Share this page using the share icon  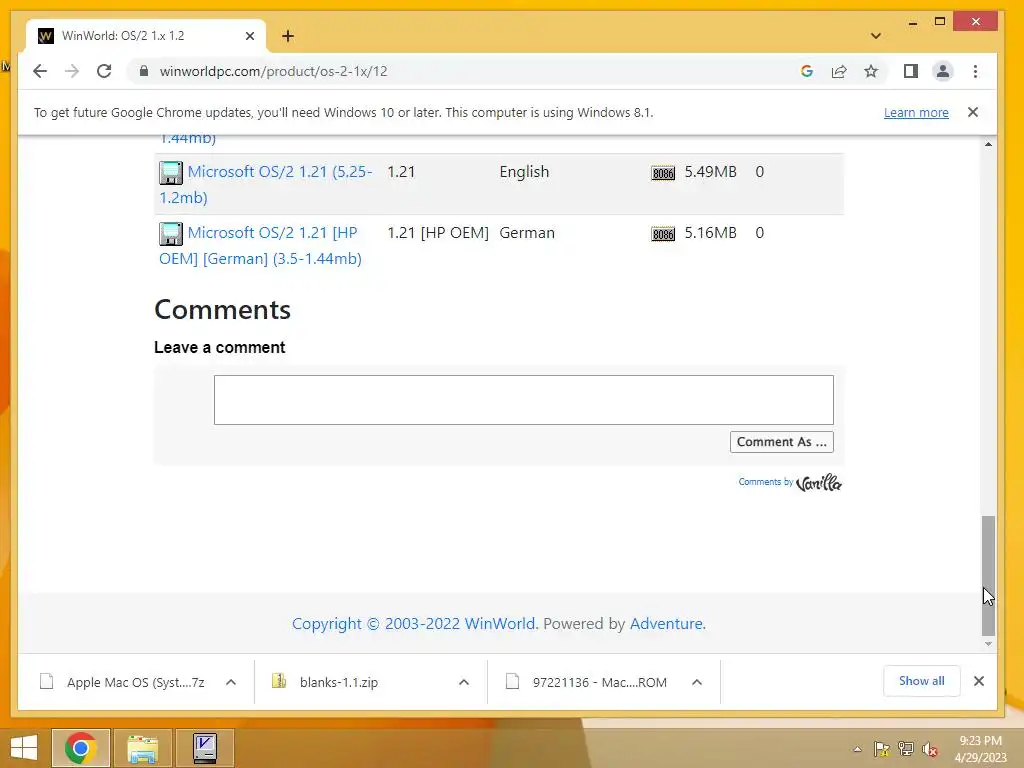point(839,71)
